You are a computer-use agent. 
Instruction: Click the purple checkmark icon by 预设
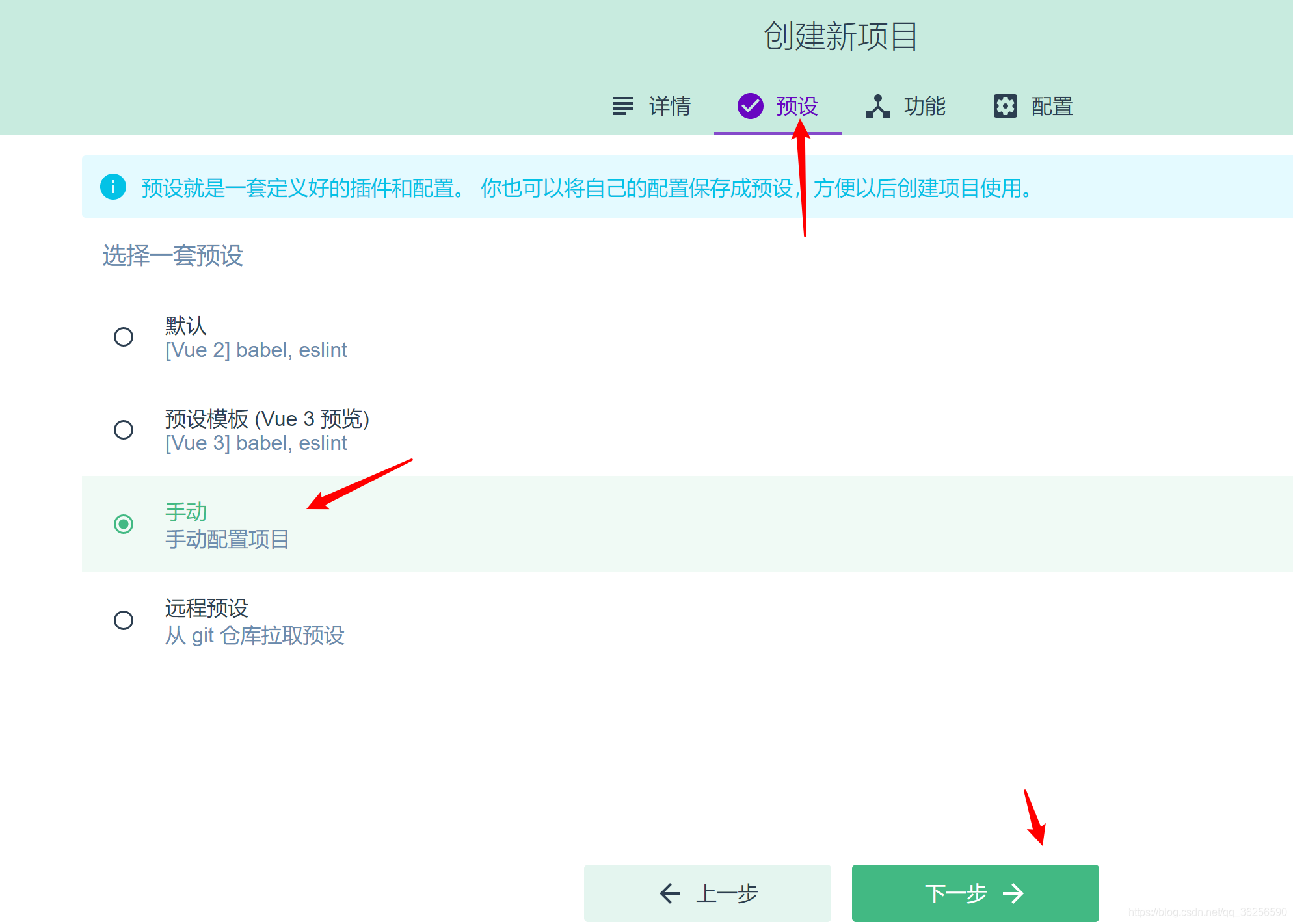[x=750, y=106]
